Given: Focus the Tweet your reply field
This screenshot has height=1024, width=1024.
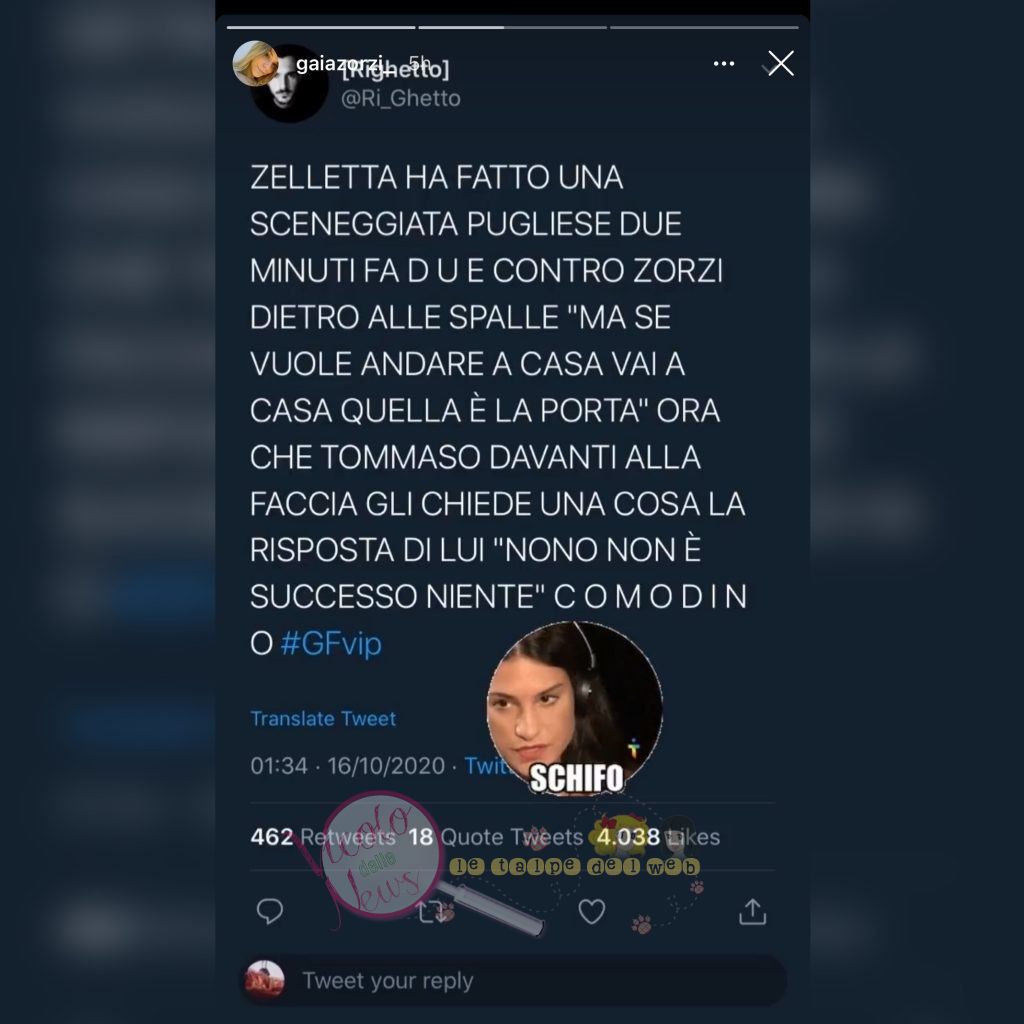Looking at the screenshot, I should coord(513,980).
